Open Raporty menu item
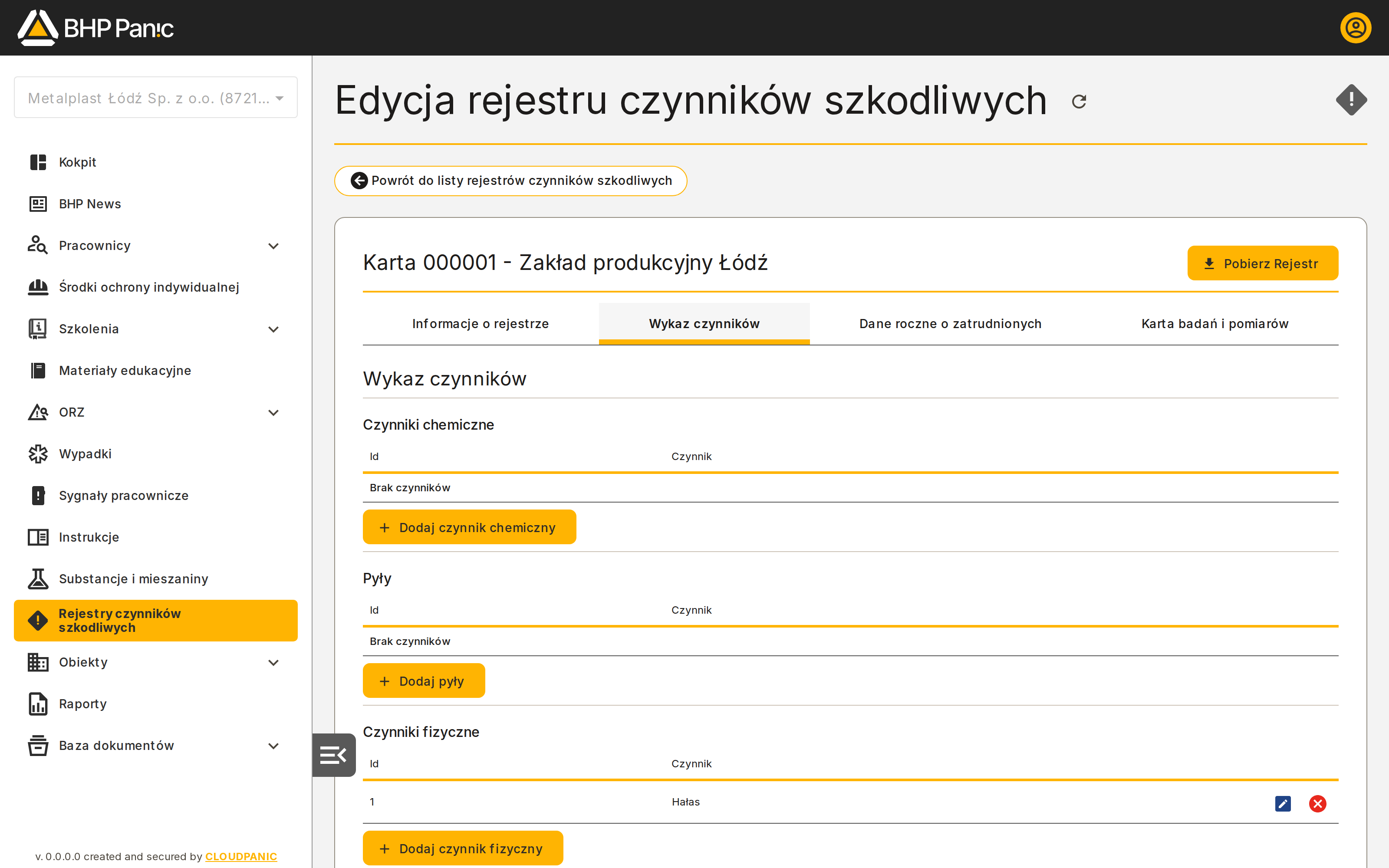Image resolution: width=1389 pixels, height=868 pixels. pos(155,704)
